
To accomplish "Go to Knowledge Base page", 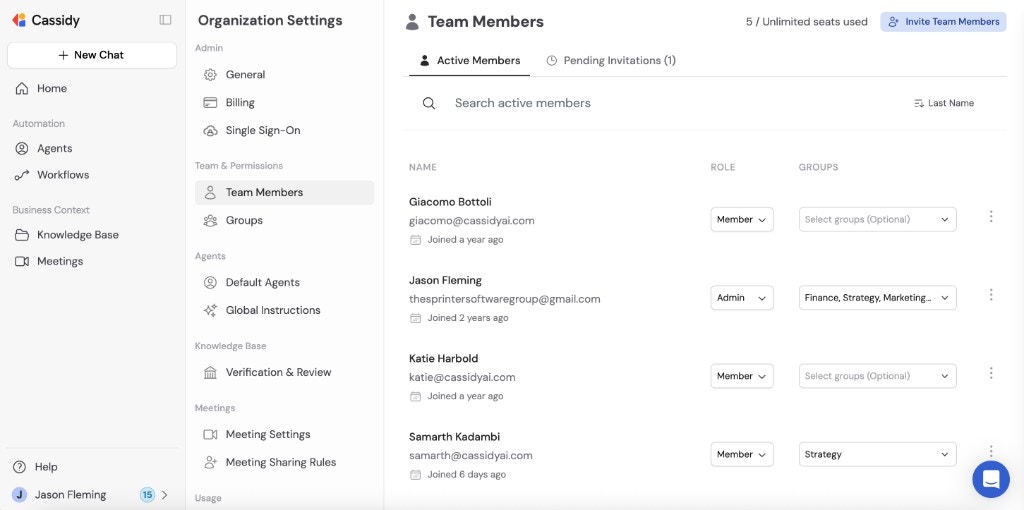I will tap(78, 235).
